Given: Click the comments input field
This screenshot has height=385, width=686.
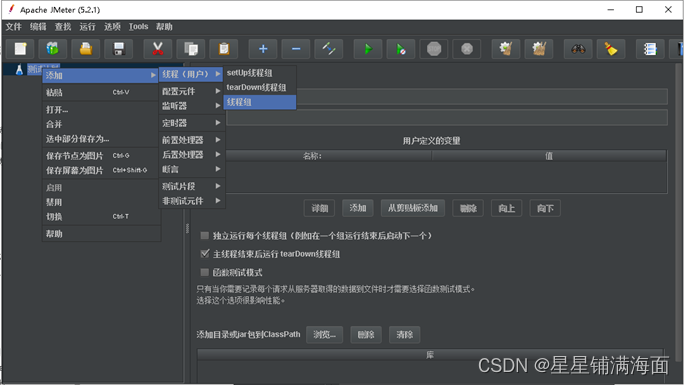Looking at the screenshot, I should pyautogui.click(x=447, y=118).
